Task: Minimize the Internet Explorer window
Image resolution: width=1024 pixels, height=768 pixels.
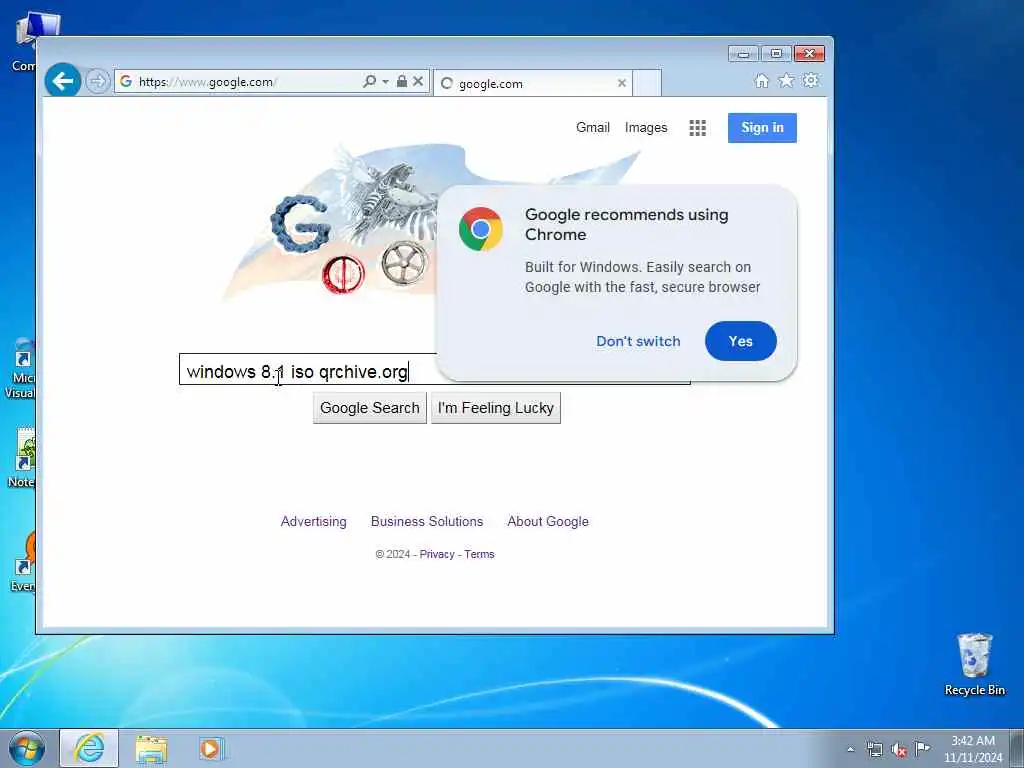Action: click(743, 54)
